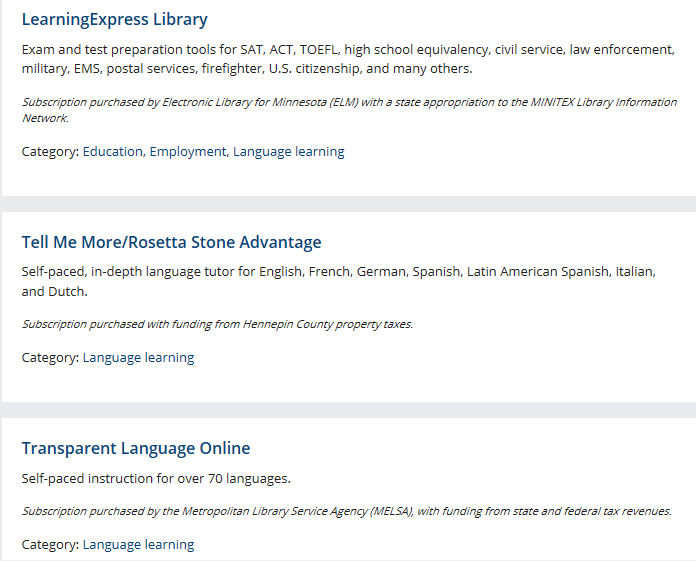
Task: Select Employment category under LearningExpress Library
Action: click(x=188, y=152)
